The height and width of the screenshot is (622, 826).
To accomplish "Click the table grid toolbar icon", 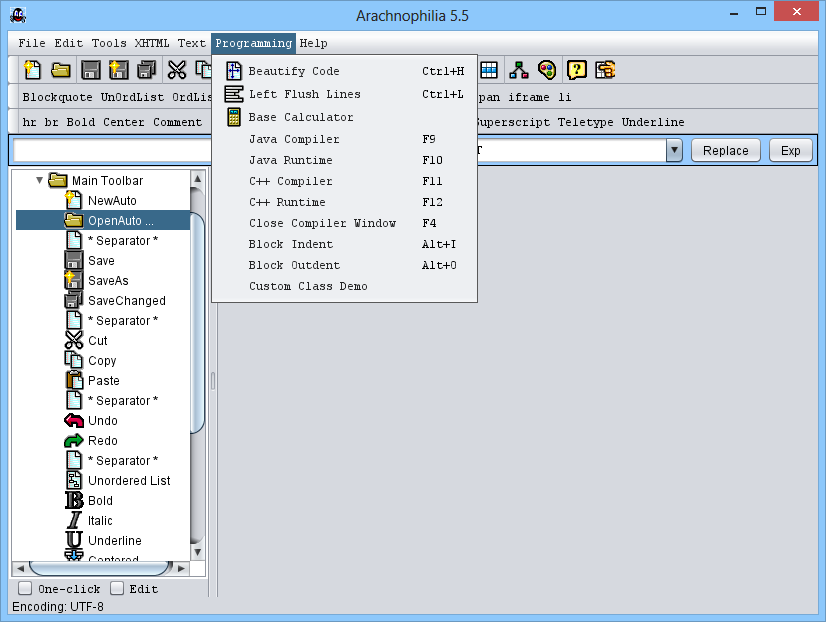I will pos(489,70).
